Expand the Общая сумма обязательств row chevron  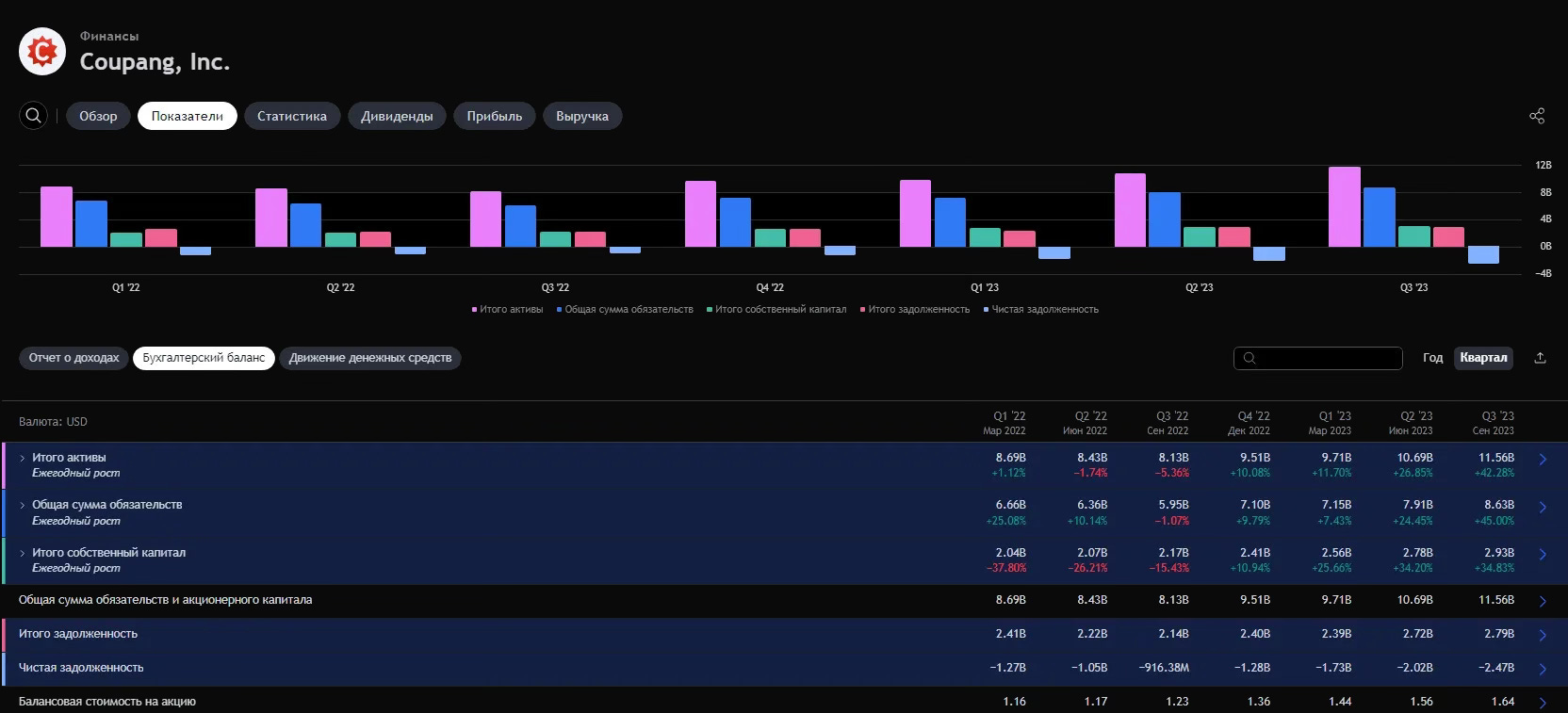coord(23,505)
